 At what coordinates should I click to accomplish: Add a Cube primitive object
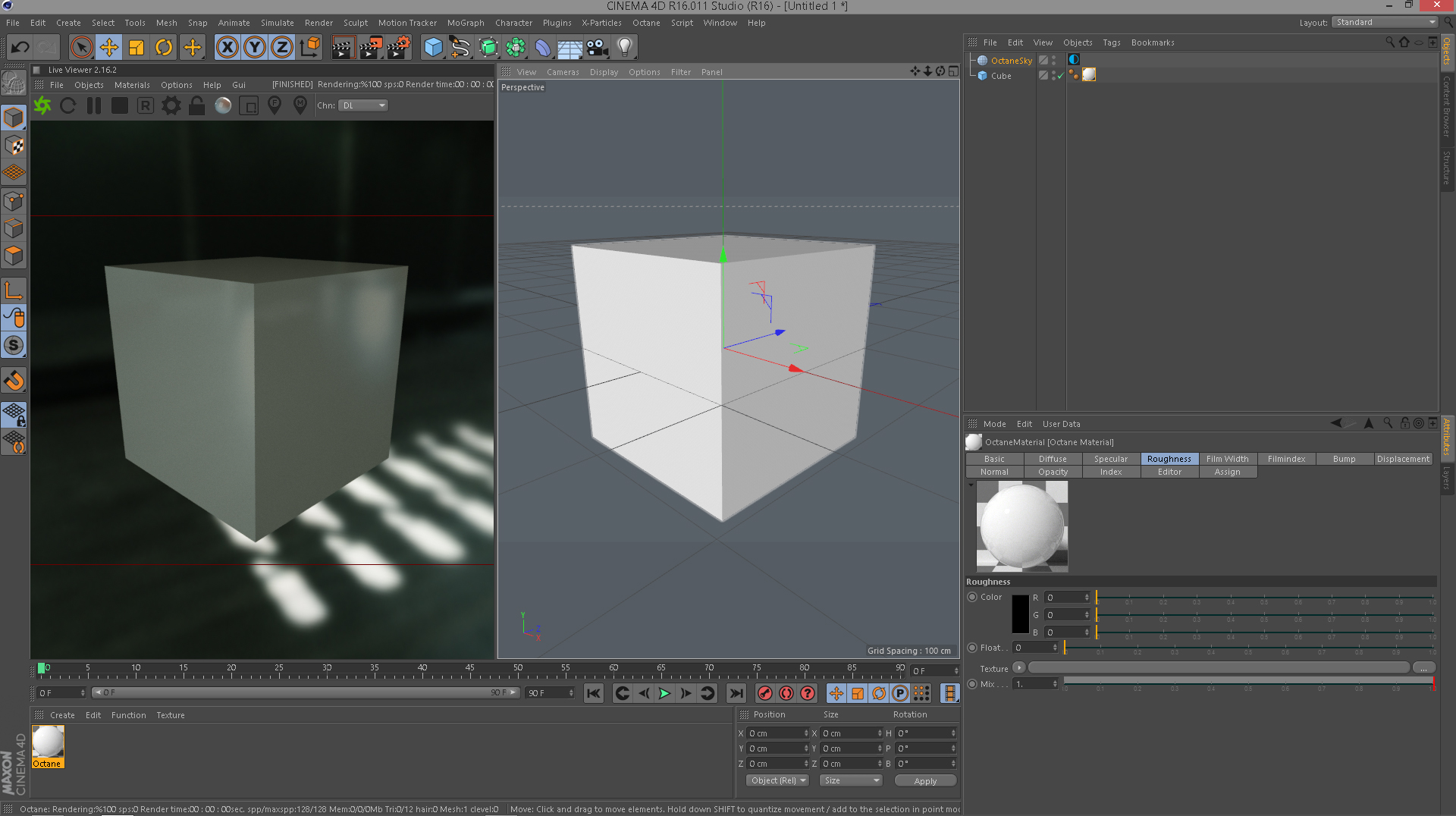(x=433, y=48)
